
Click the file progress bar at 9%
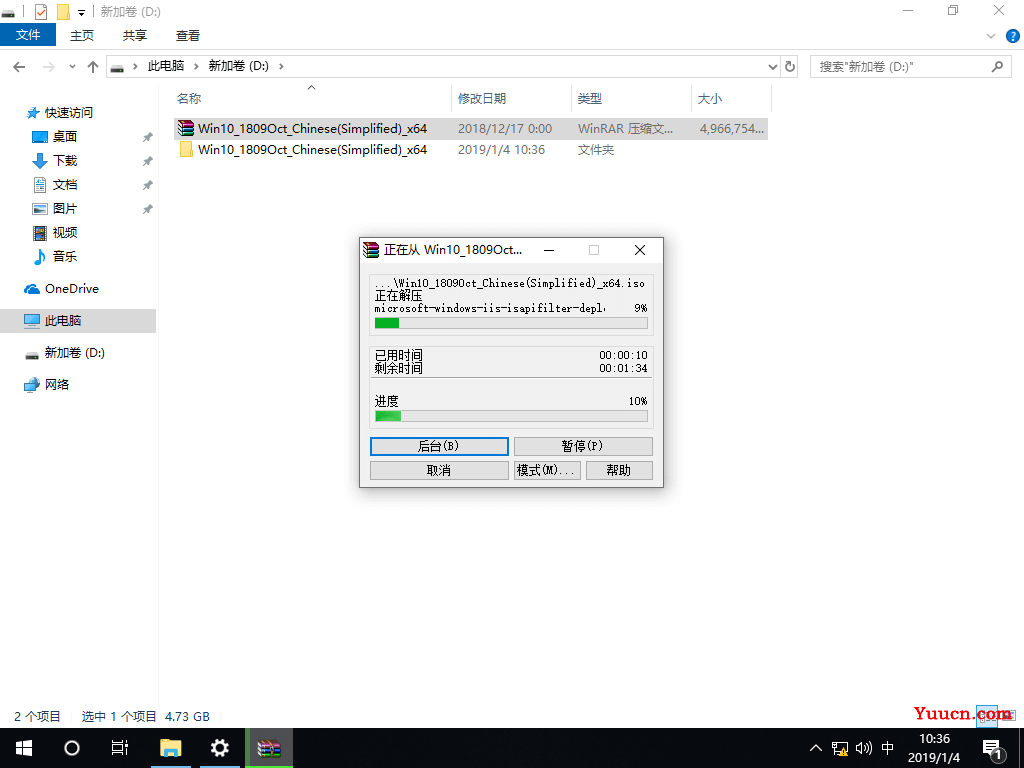click(511, 323)
